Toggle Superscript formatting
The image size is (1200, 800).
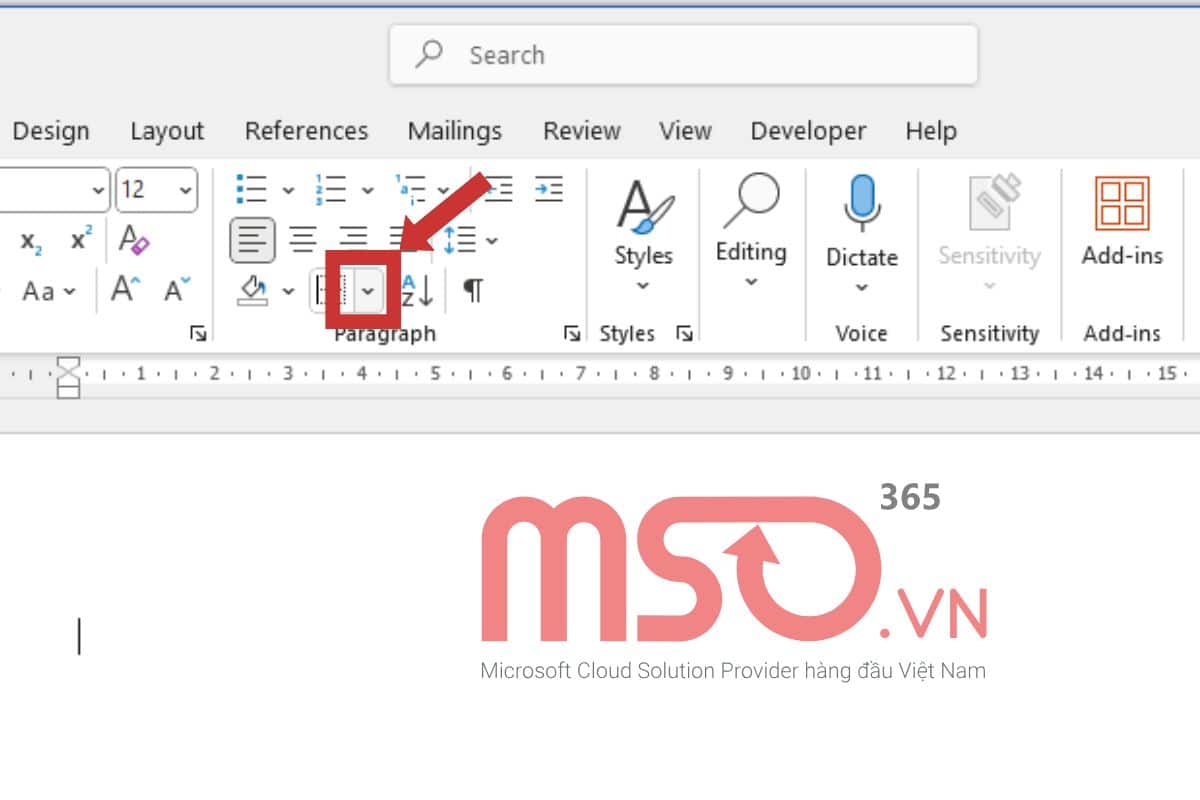81,239
